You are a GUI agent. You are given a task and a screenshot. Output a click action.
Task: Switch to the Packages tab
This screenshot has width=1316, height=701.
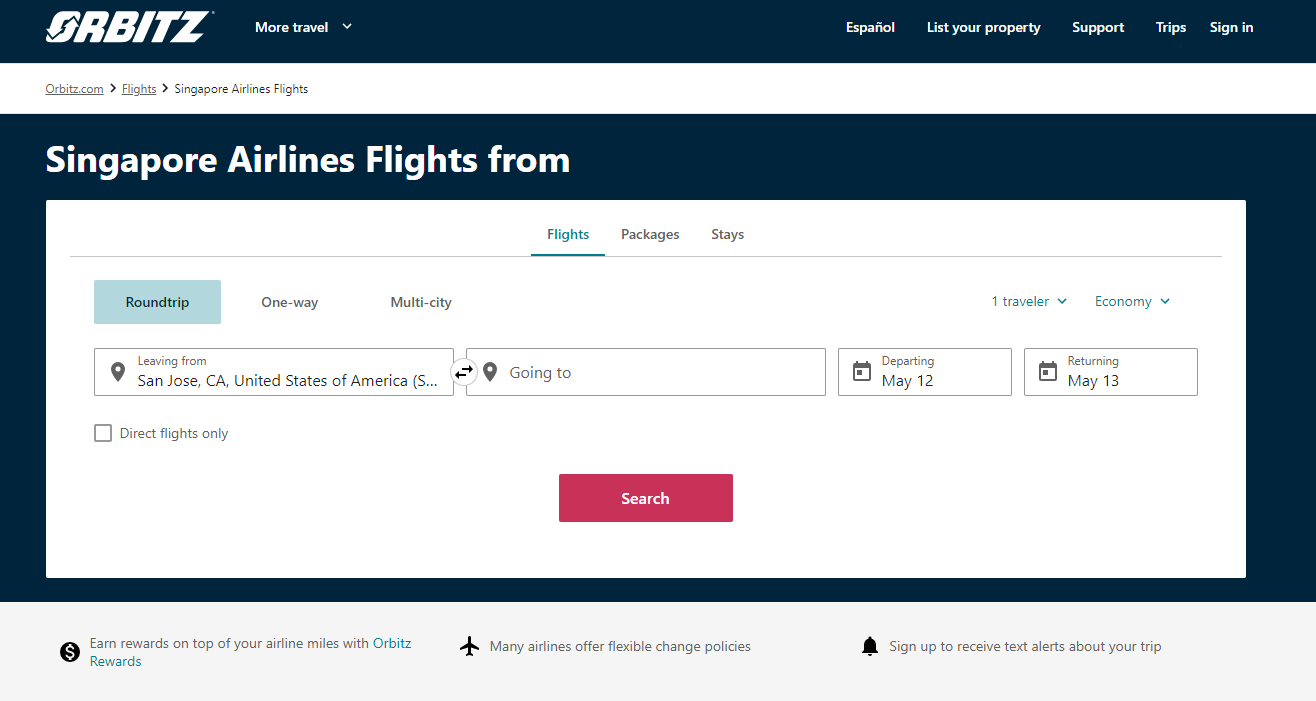click(x=650, y=234)
